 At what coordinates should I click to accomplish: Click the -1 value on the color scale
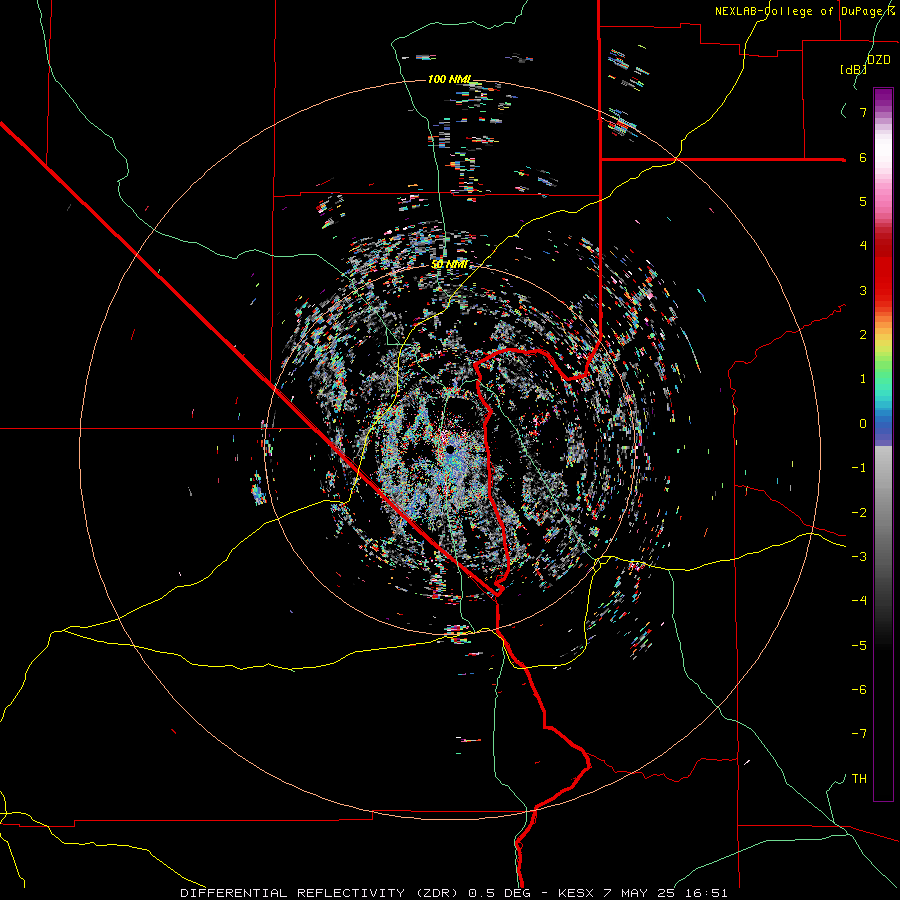pos(859,468)
